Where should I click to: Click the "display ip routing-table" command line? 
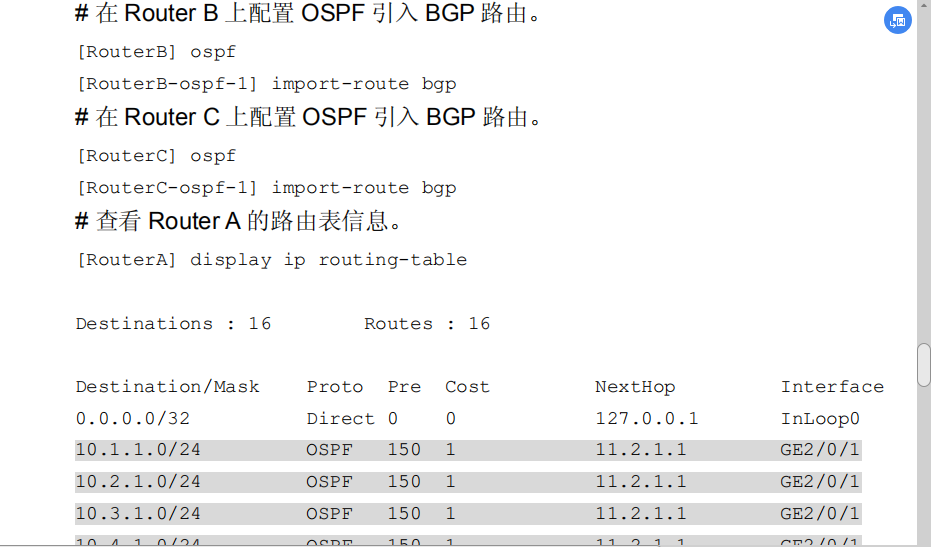[x=271, y=260]
